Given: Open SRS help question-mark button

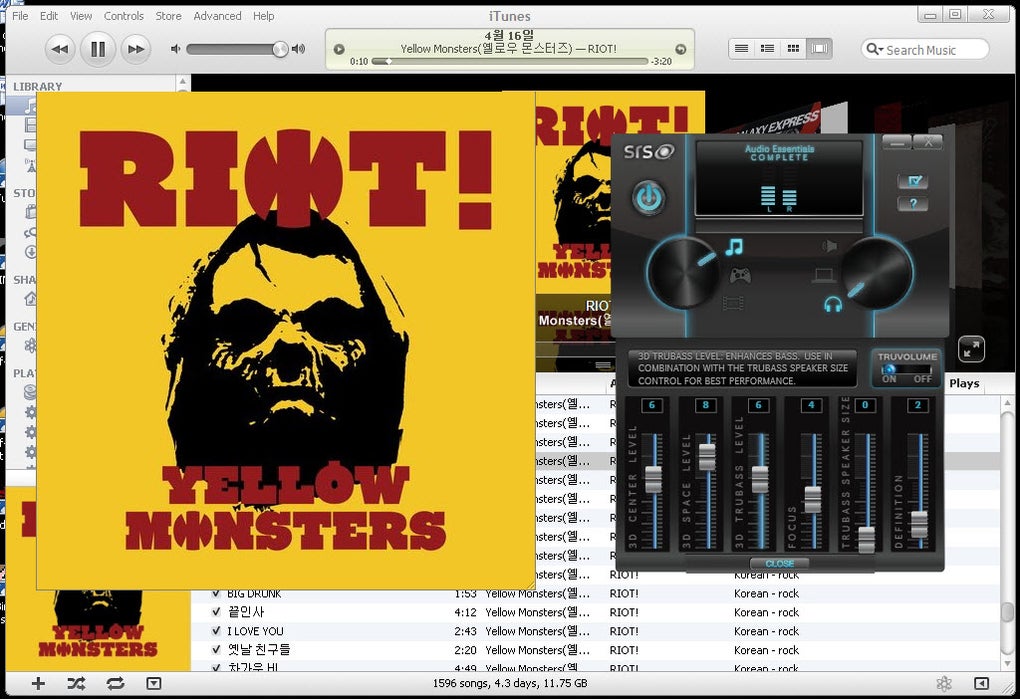Looking at the screenshot, I should click(x=913, y=204).
